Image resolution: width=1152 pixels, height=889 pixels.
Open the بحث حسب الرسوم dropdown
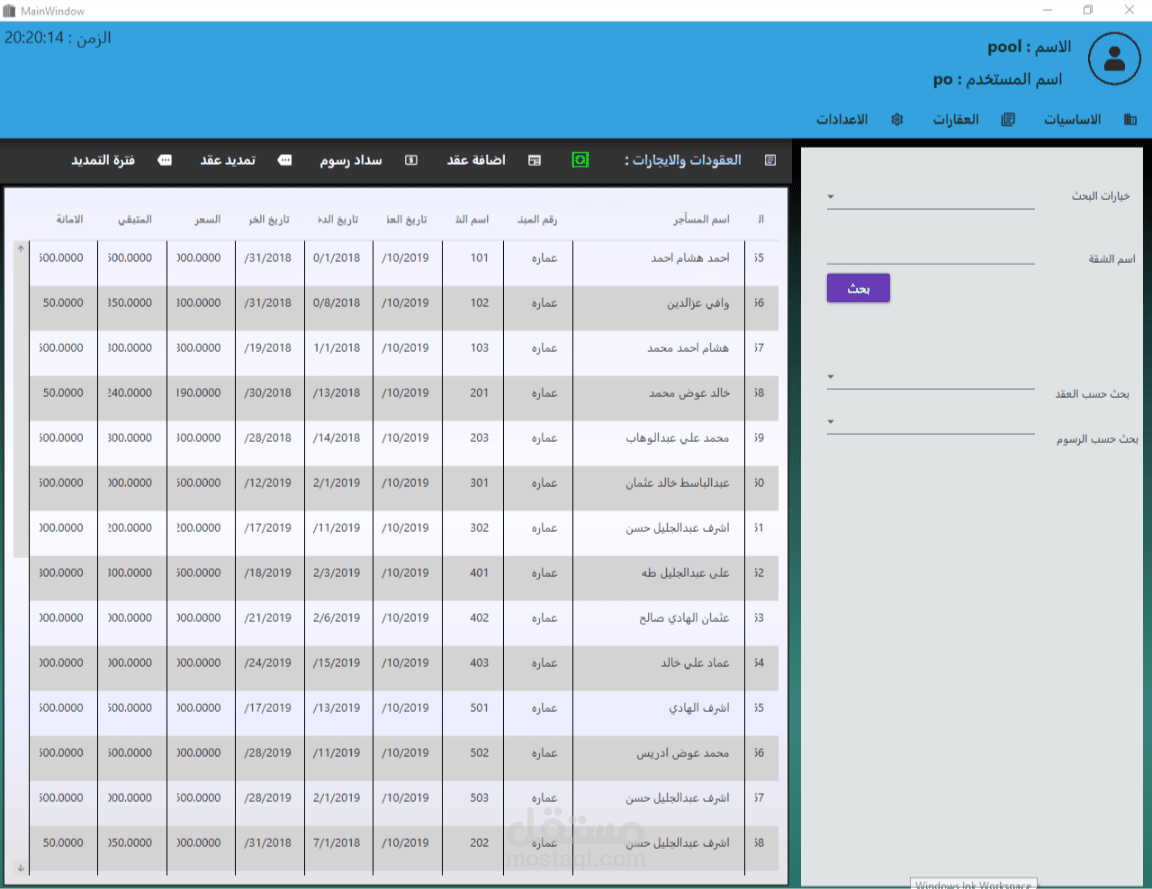pyautogui.click(x=930, y=422)
